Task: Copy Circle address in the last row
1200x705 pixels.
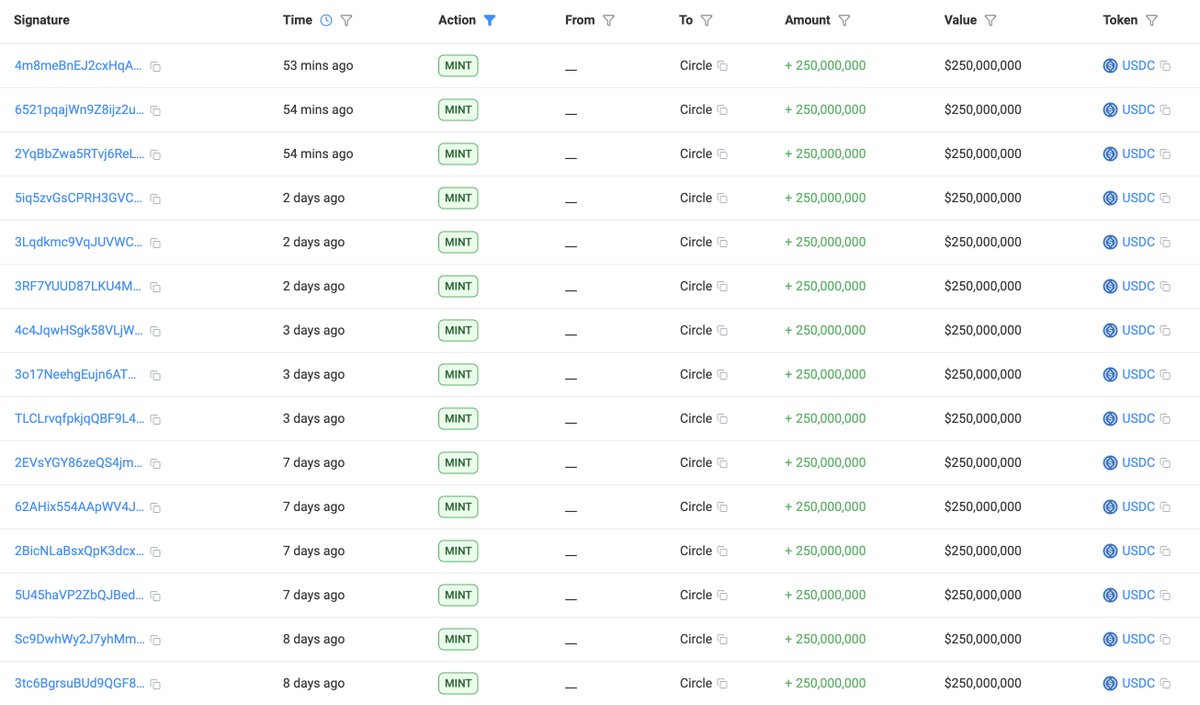Action: coord(722,684)
